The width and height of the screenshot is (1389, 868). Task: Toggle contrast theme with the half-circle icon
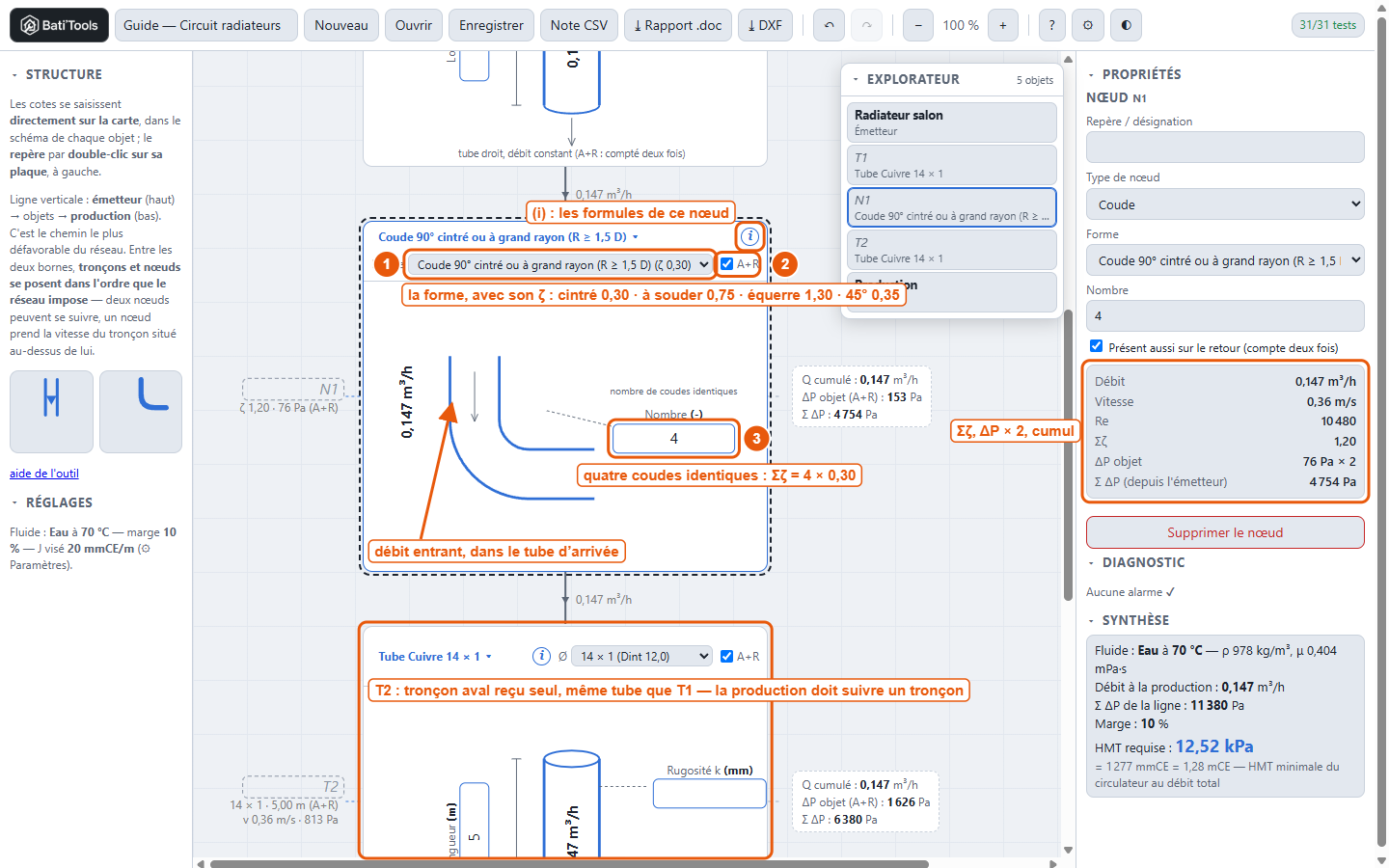[1126, 25]
